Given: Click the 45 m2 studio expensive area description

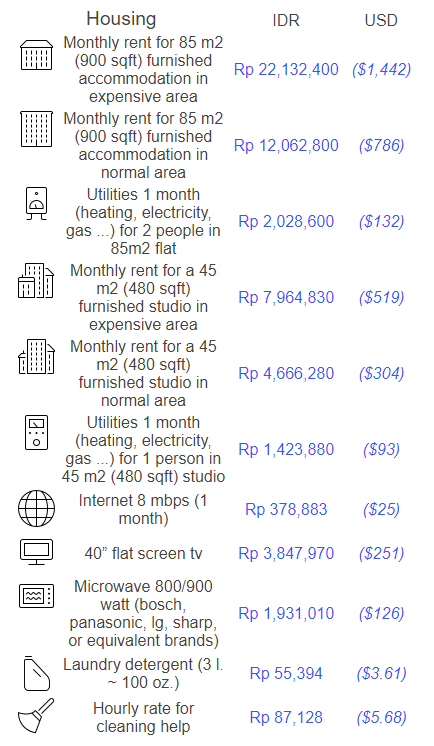Looking at the screenshot, I should 143,297.
